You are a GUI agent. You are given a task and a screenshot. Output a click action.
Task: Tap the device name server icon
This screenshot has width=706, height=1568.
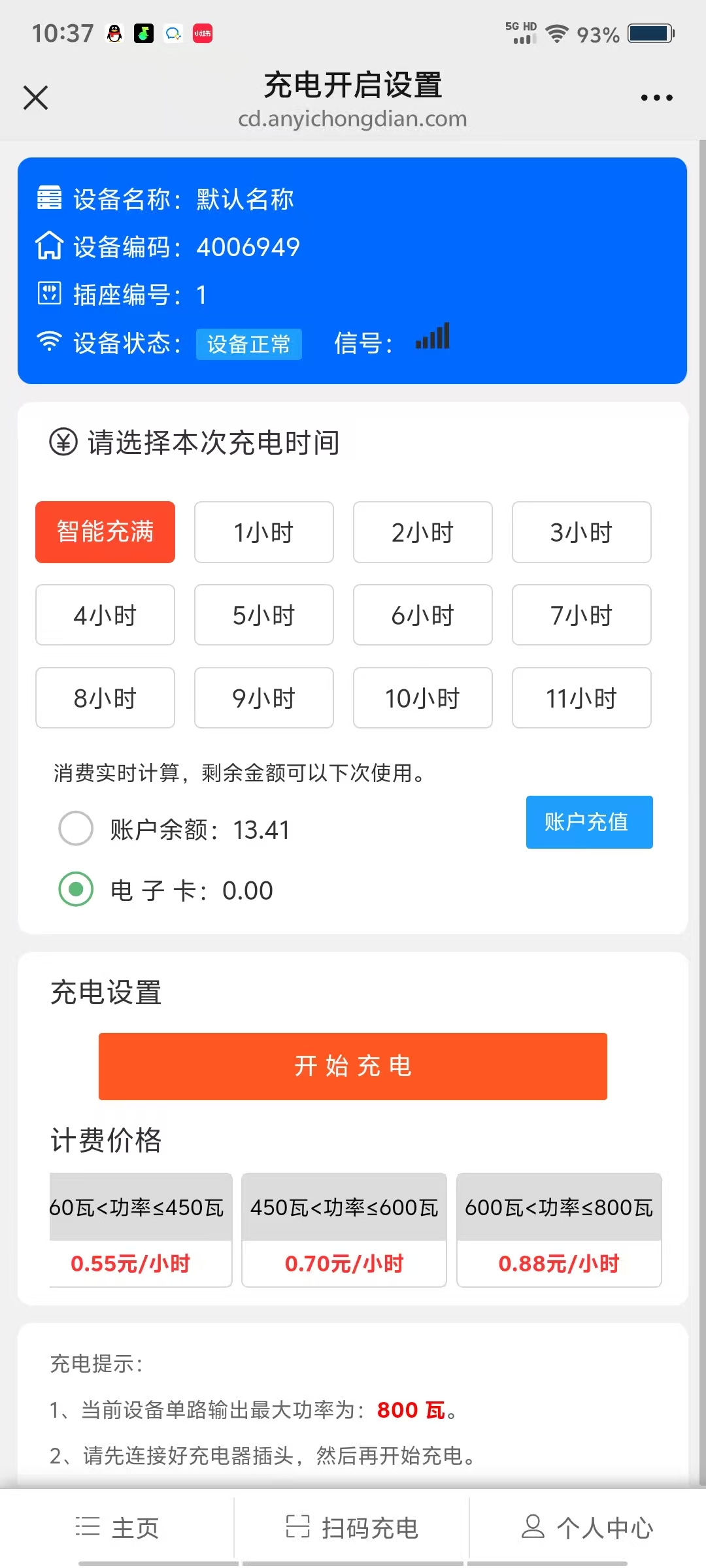pyautogui.click(x=49, y=198)
